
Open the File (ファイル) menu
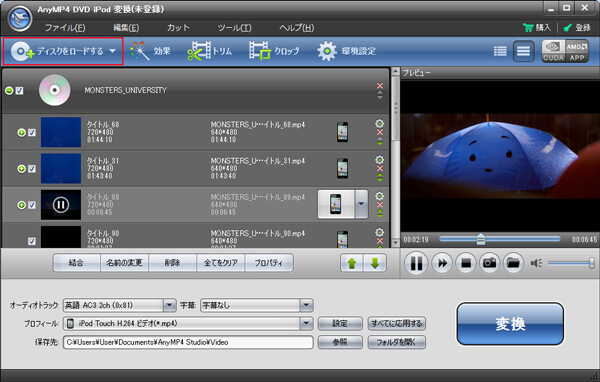pos(65,28)
